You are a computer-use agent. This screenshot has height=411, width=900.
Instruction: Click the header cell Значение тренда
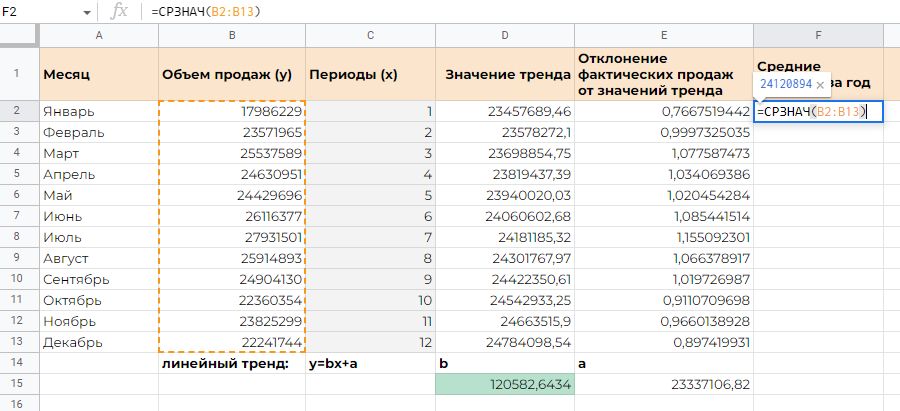coord(505,74)
